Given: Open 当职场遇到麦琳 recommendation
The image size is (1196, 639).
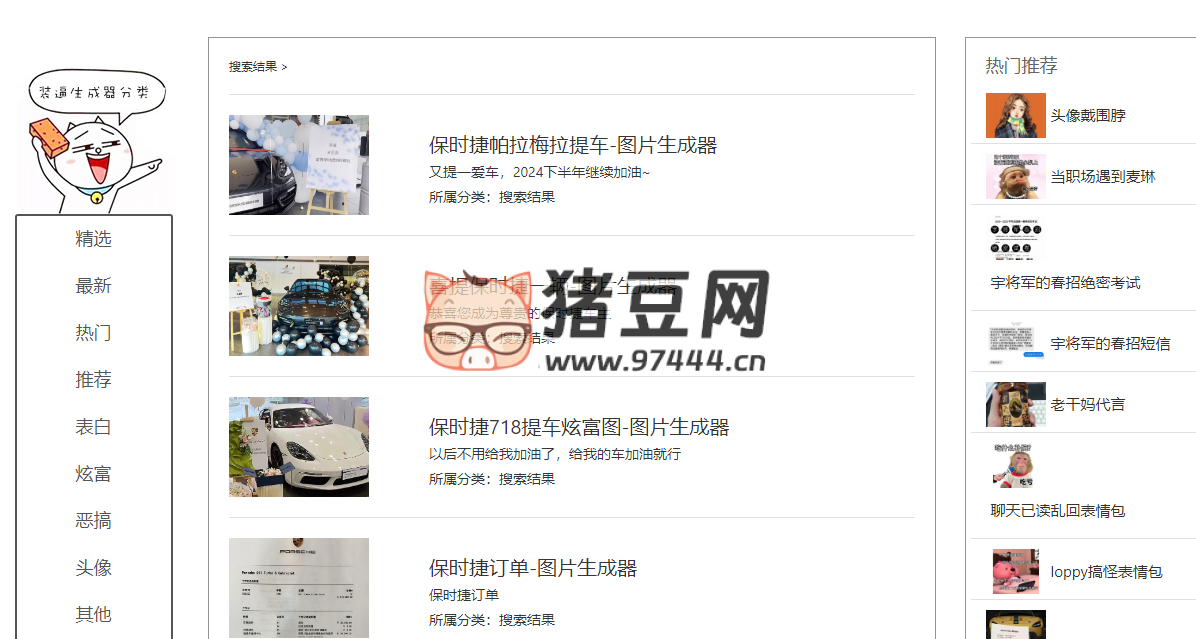Looking at the screenshot, I should pyautogui.click(x=1103, y=177).
